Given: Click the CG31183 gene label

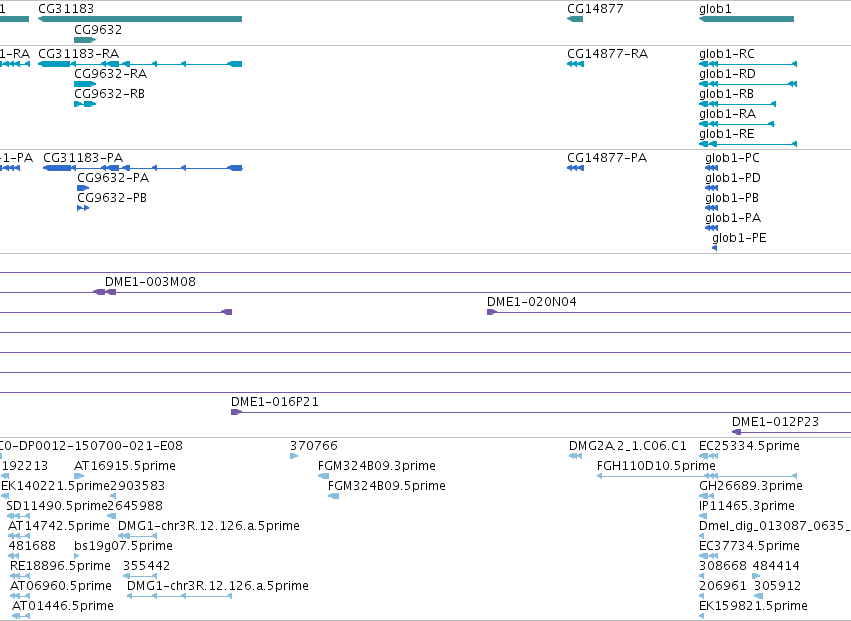Looking at the screenshot, I should [x=66, y=9].
